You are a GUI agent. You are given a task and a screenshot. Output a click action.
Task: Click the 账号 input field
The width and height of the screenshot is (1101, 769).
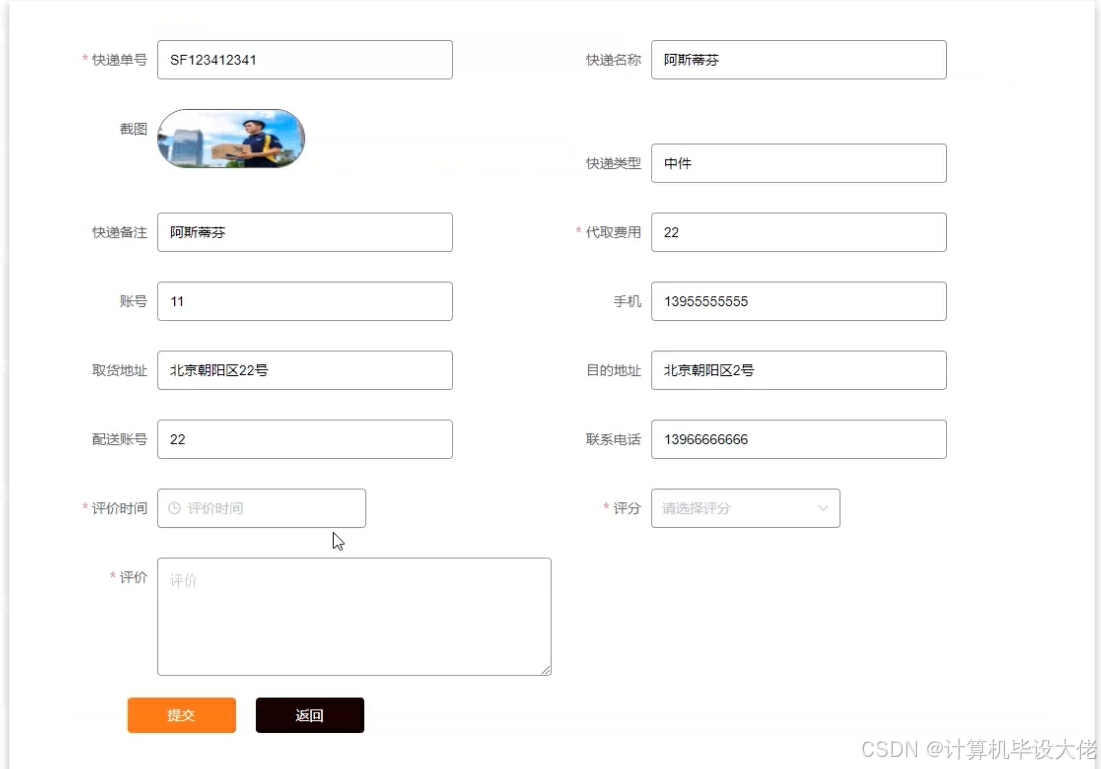305,301
